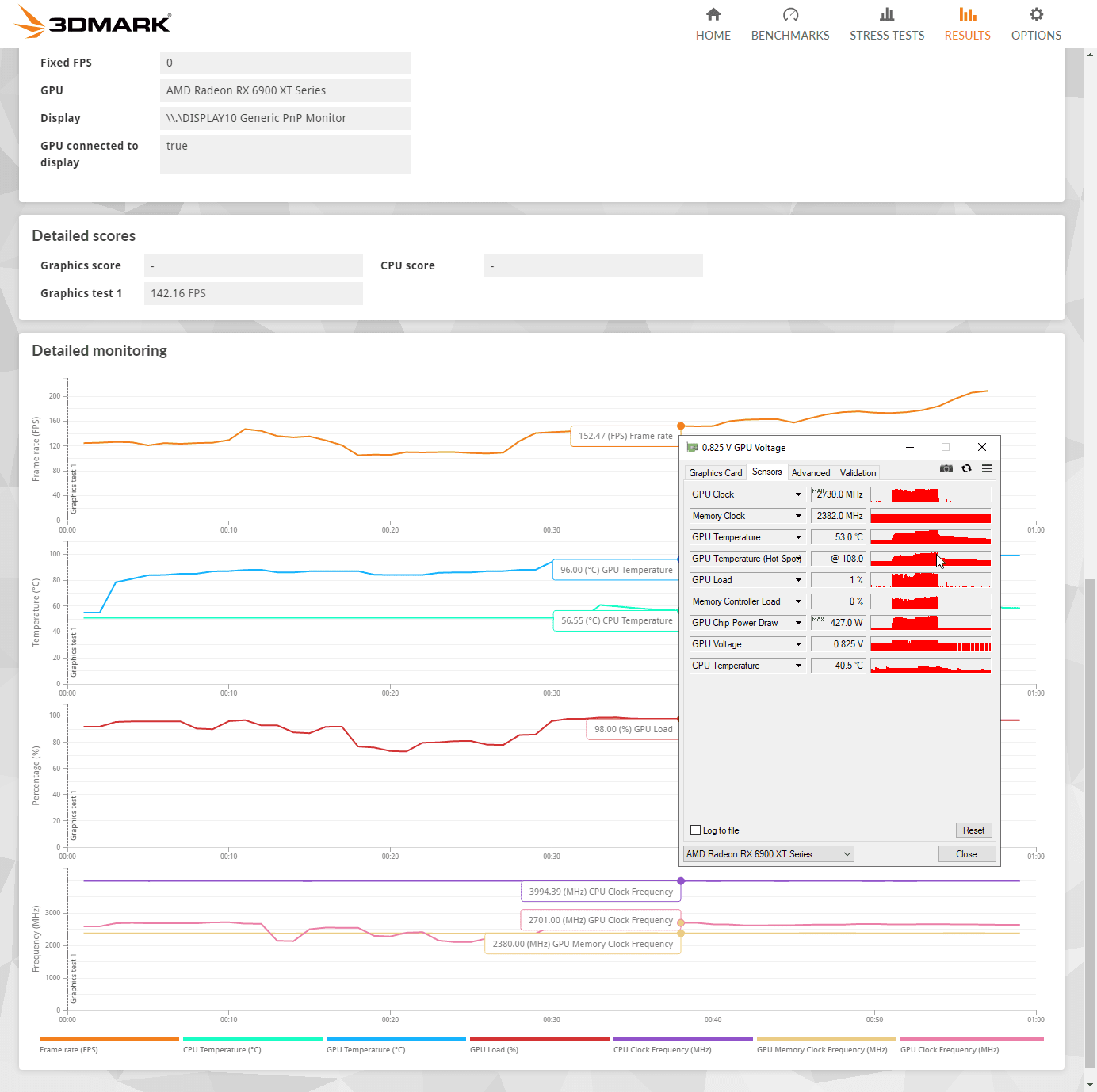Viewport: 1097px width, 1092px height.
Task: Click the GPU Clock 2730.0 MHz value
Action: click(x=838, y=494)
